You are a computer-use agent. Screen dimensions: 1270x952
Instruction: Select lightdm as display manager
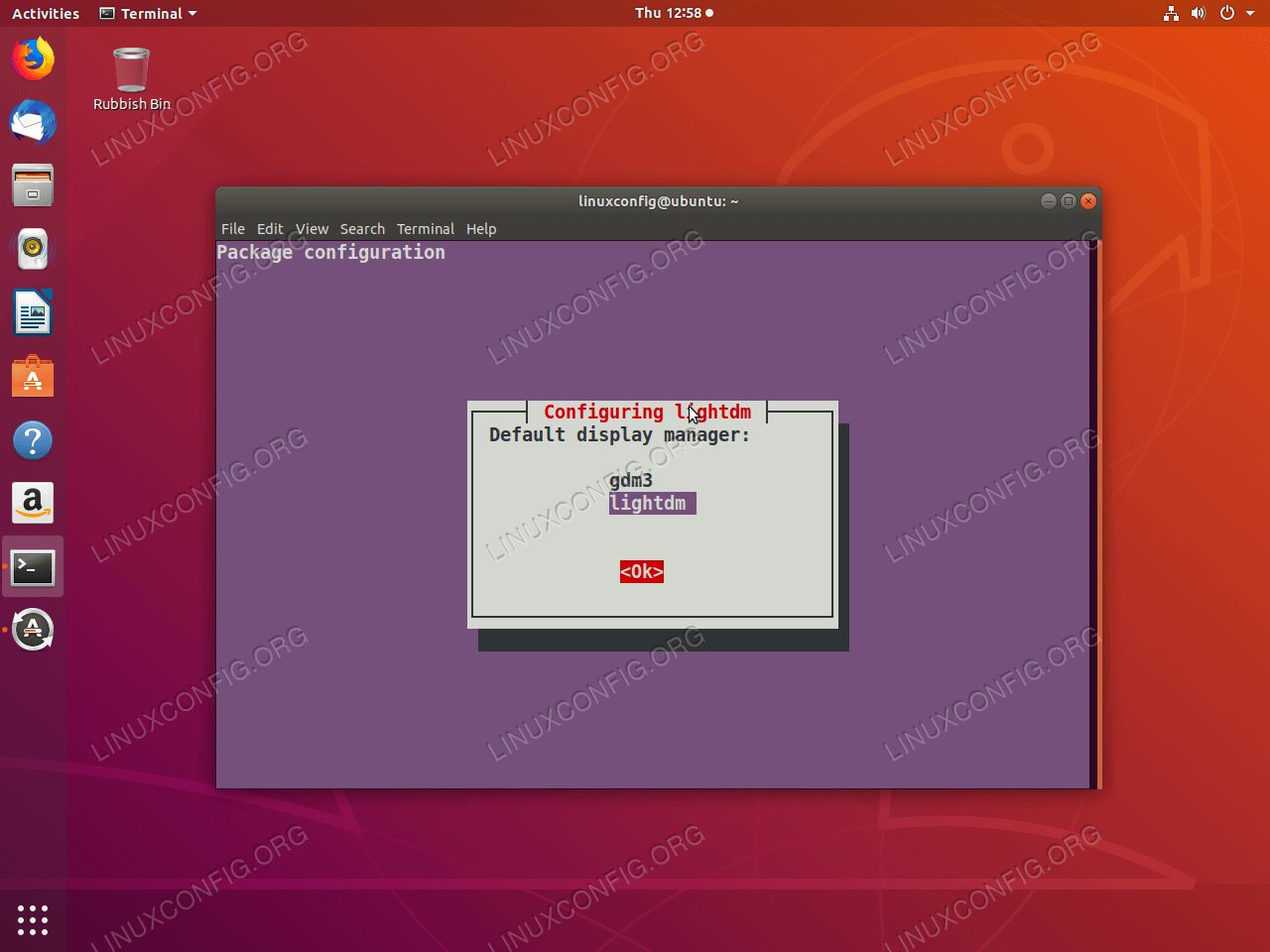(652, 504)
